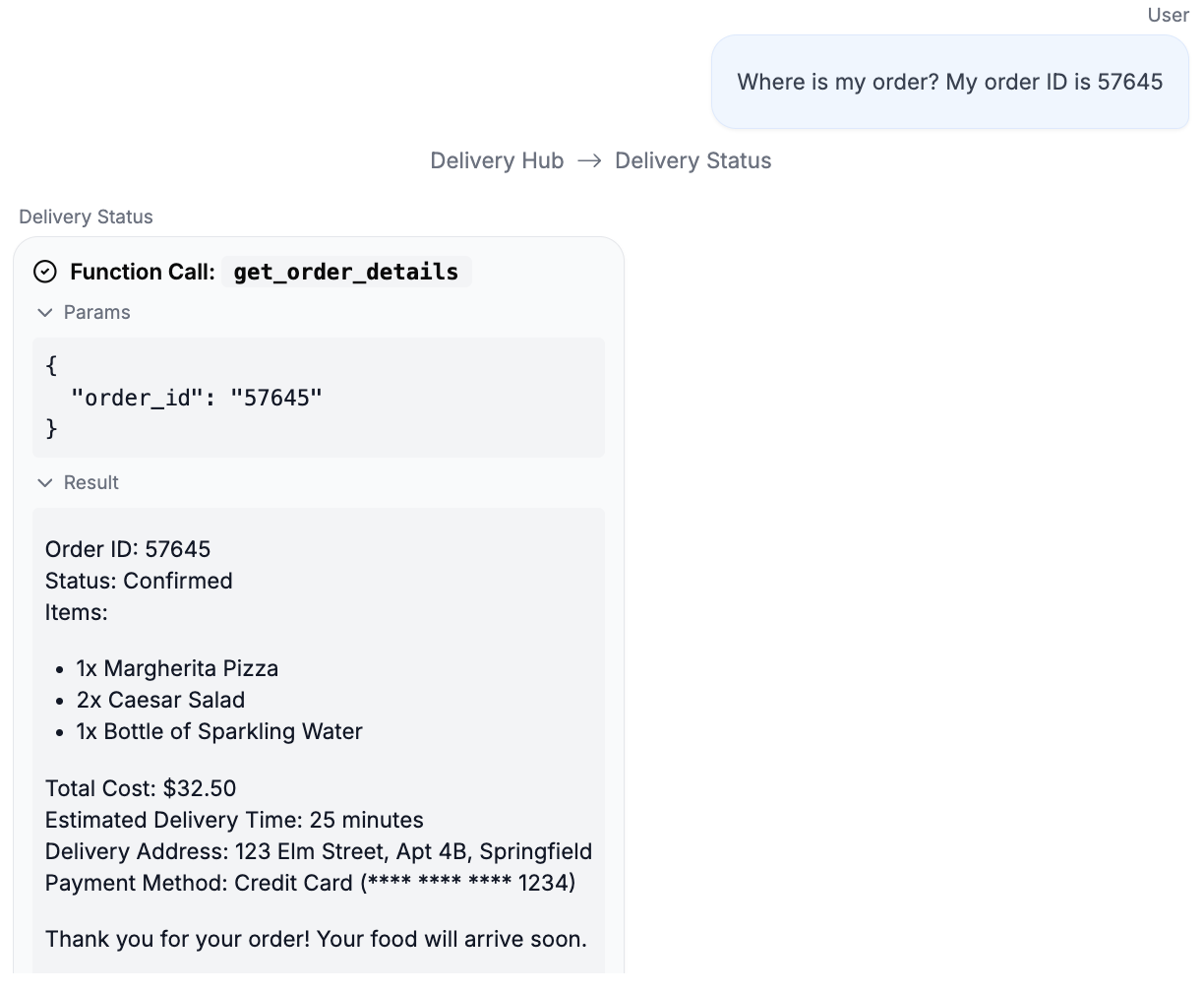Click the Delivery Status heading above the card

(x=86, y=217)
